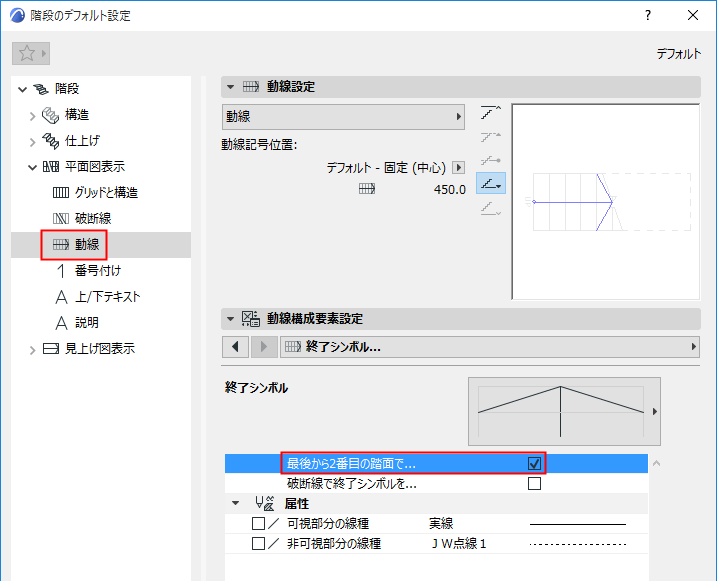Change the 実線 line type sample
This screenshot has width=717, height=581.
(578, 524)
